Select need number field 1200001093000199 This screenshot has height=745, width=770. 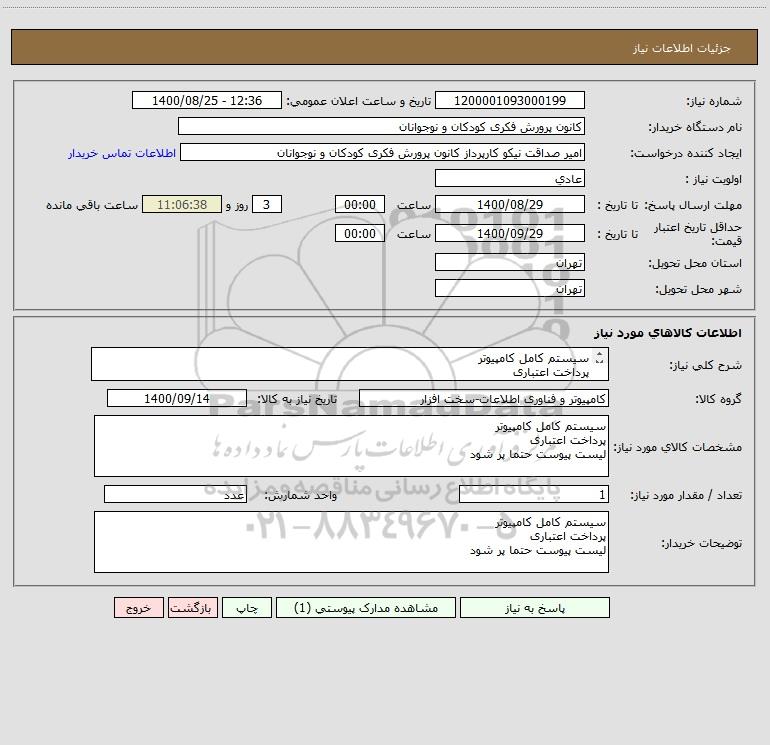510,100
